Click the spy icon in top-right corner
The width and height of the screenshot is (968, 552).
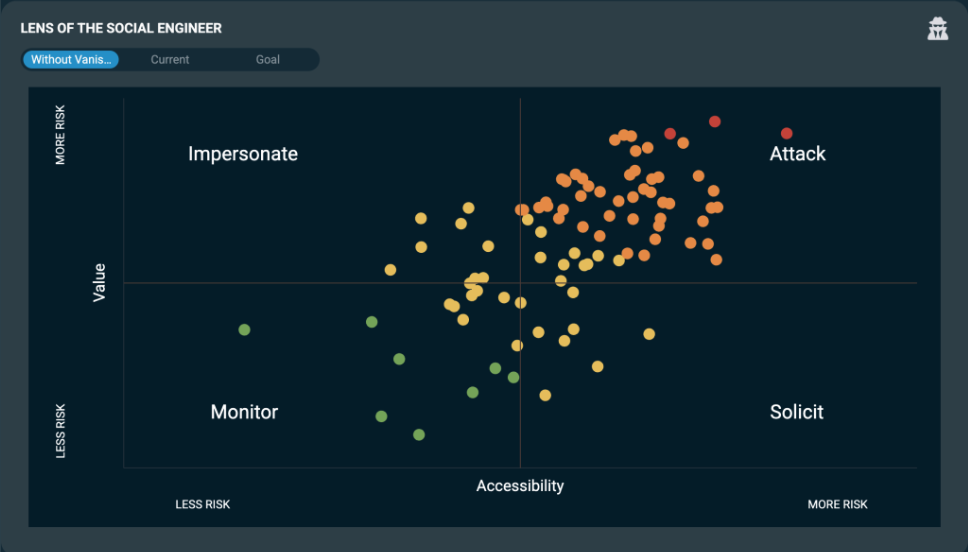(x=937, y=29)
